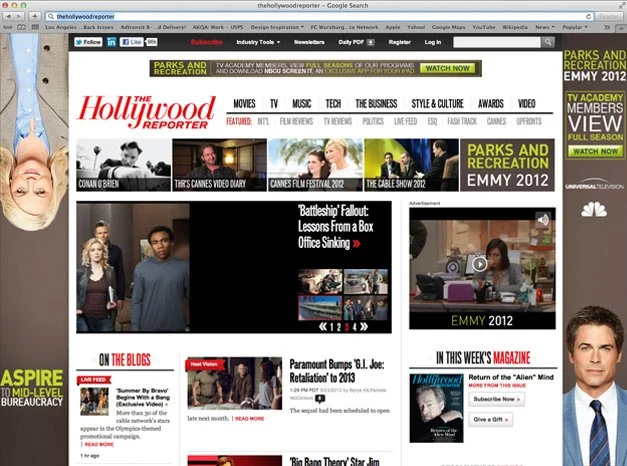Go forward with Safari's forward arrow

click(19, 16)
